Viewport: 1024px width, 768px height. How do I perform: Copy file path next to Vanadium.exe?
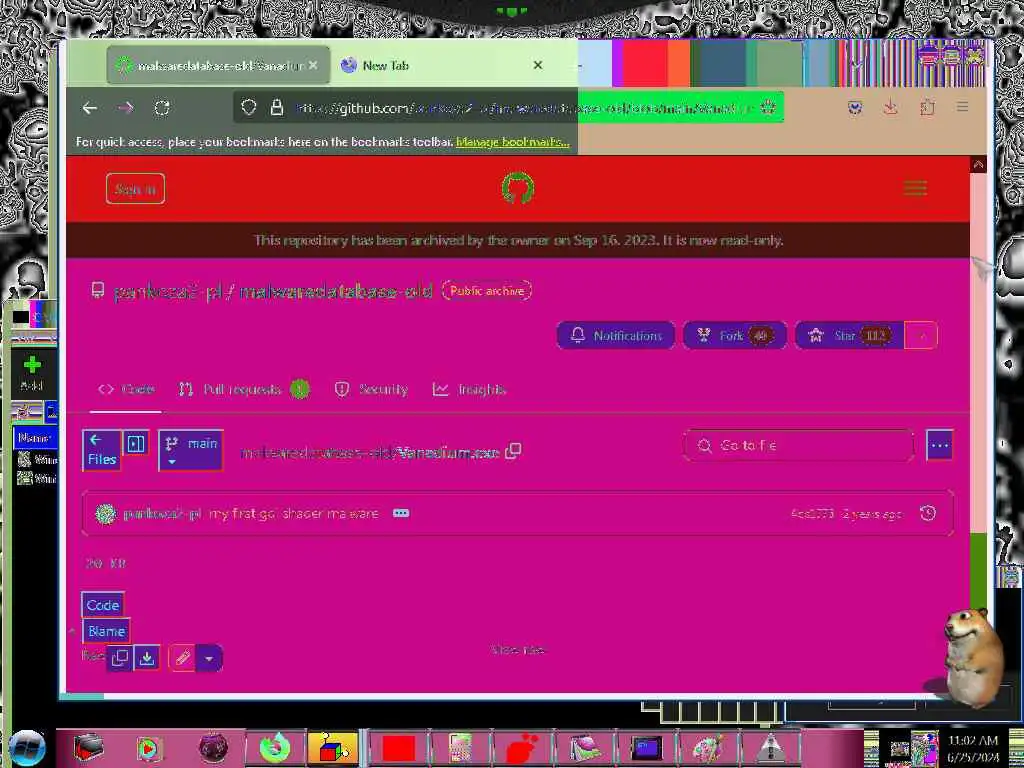pos(514,451)
